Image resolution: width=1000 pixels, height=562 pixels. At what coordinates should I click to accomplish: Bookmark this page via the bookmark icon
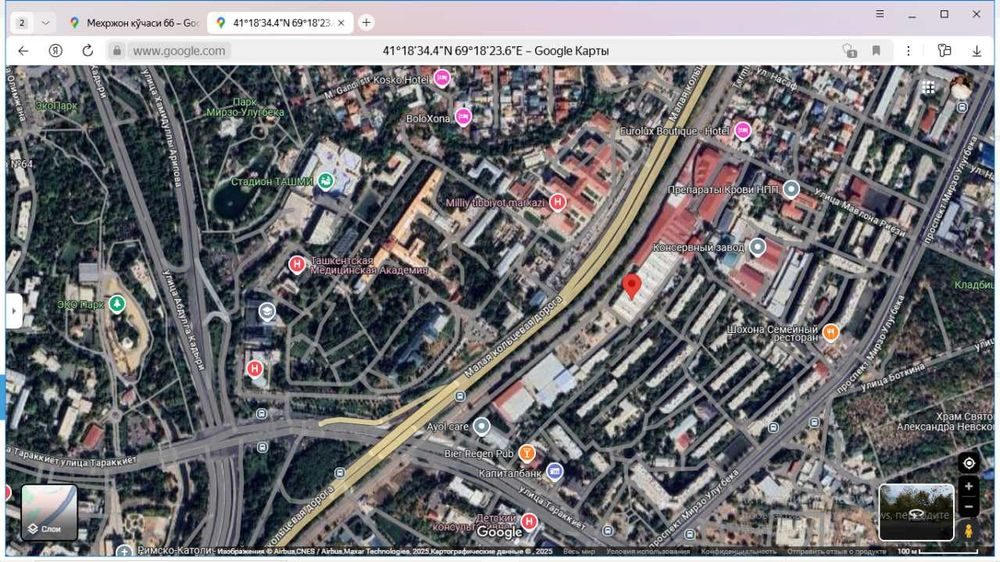pos(876,50)
